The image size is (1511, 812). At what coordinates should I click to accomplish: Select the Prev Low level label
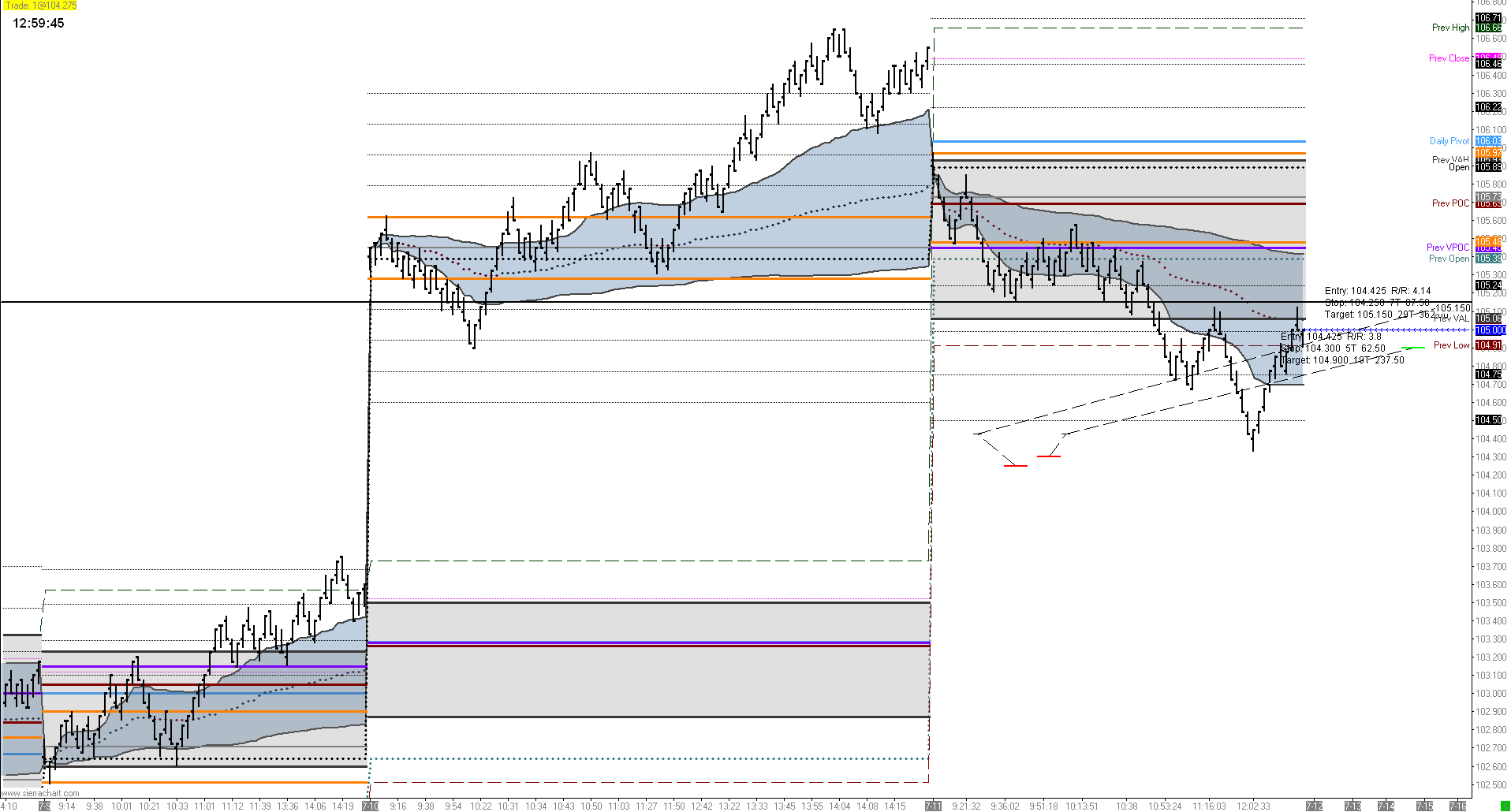tap(1451, 345)
